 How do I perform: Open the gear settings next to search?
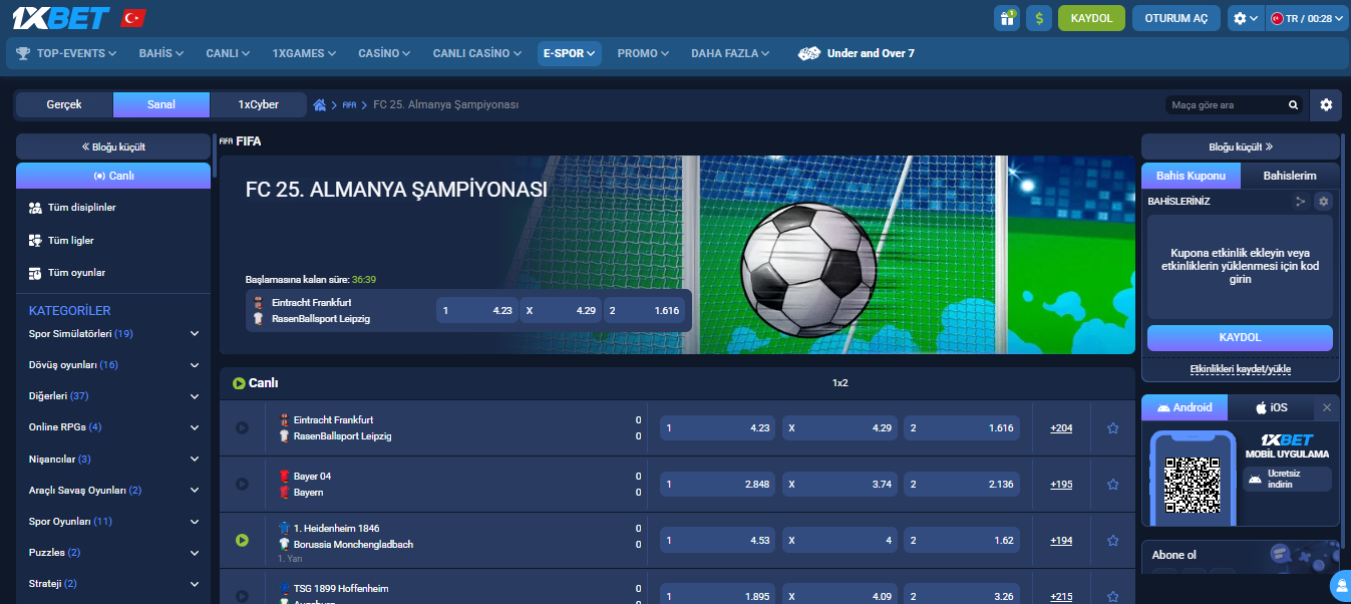pos(1326,105)
